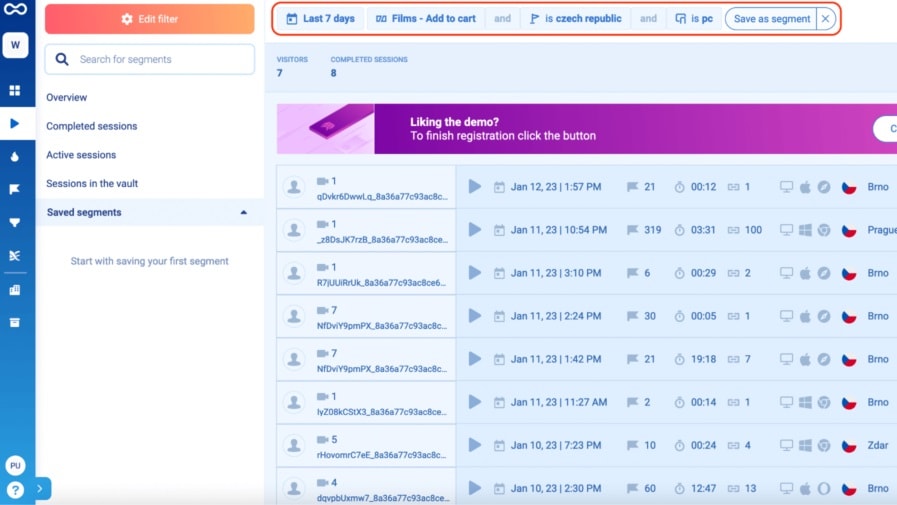
Task: Change the Last 7 days date filter
Action: [x=320, y=19]
